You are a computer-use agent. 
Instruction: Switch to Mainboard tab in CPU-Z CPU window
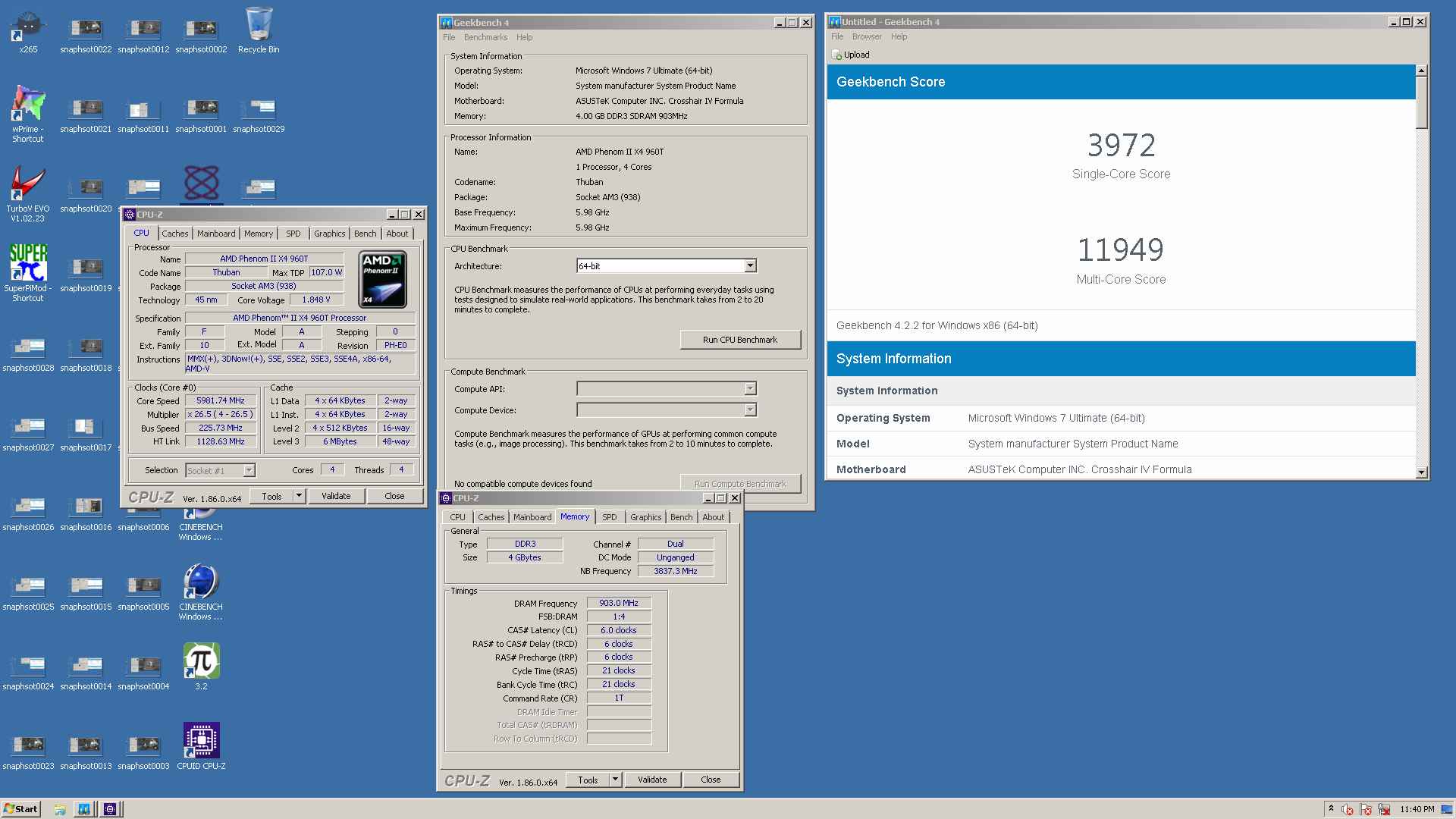216,234
